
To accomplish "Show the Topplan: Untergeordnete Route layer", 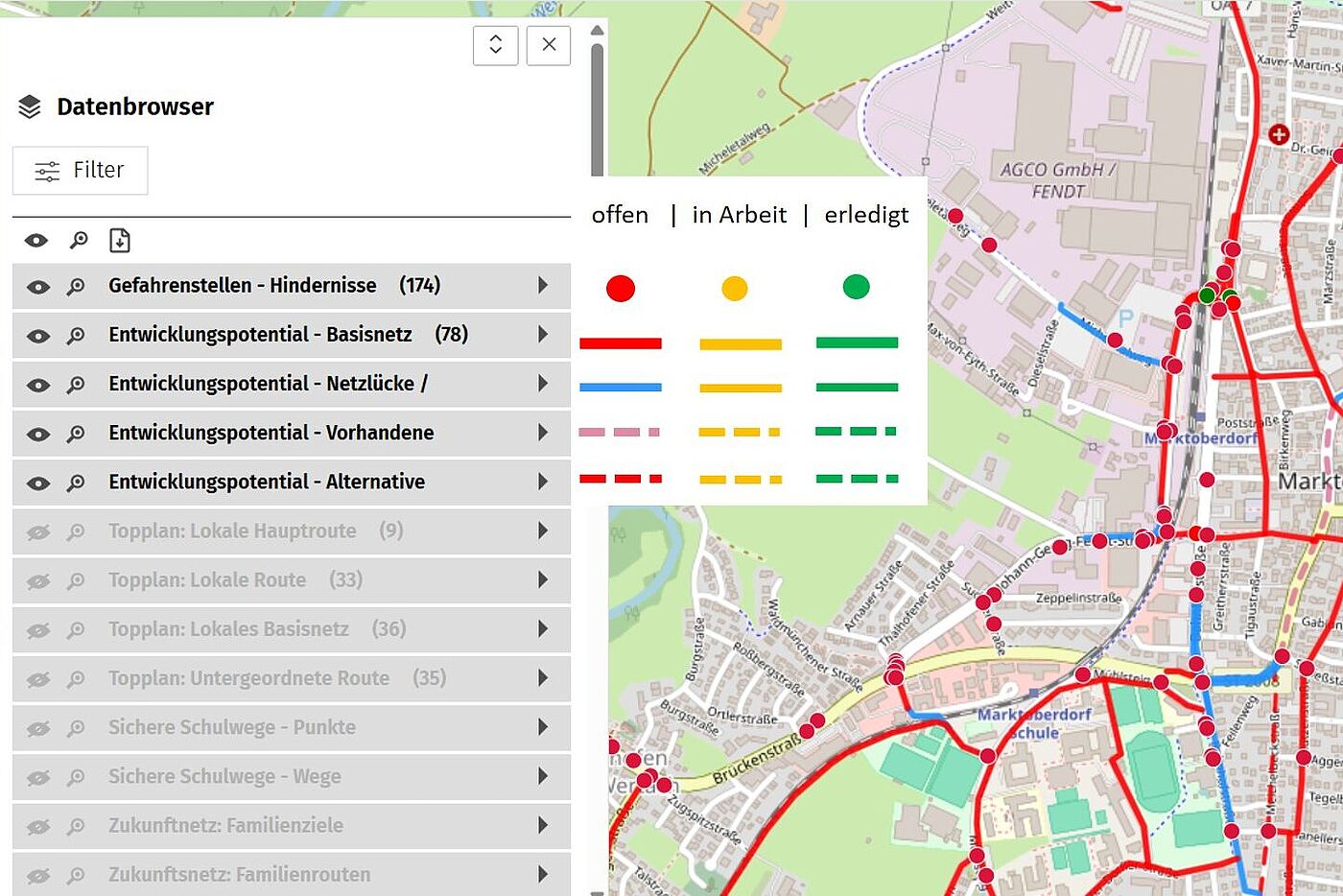I will [38, 679].
